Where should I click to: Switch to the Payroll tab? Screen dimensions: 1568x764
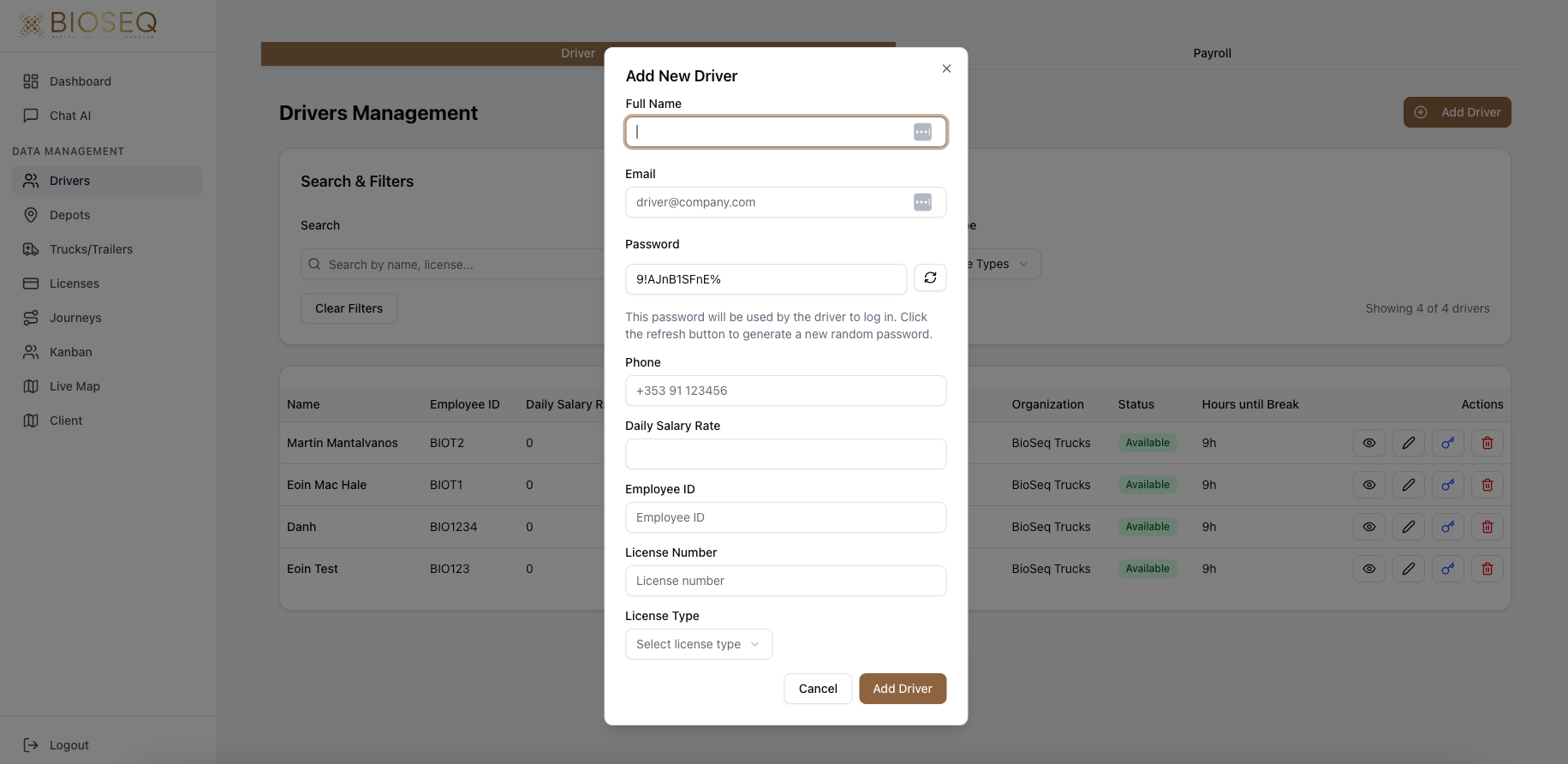pyautogui.click(x=1211, y=53)
